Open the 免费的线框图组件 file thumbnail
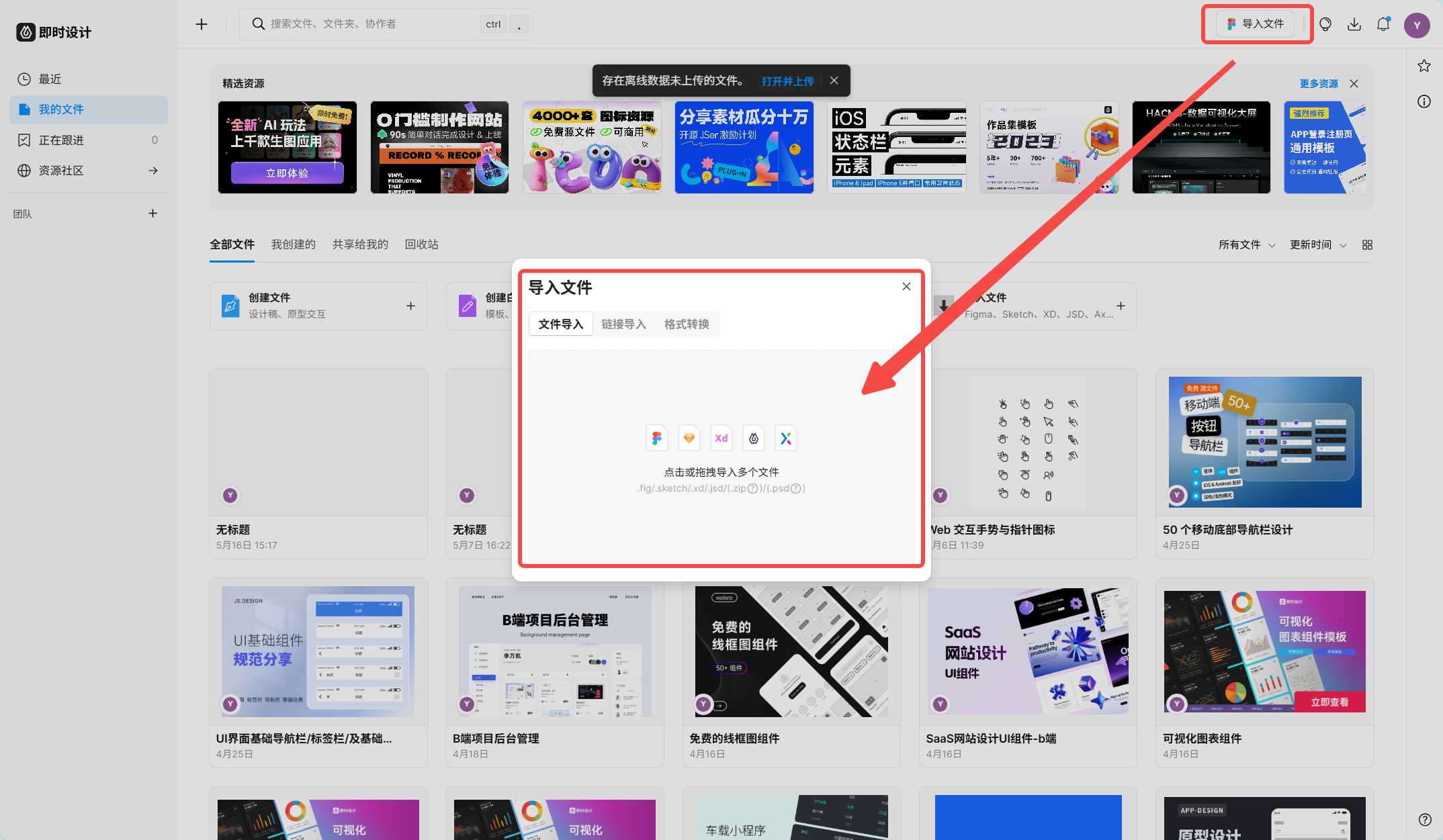Image resolution: width=1443 pixels, height=840 pixels. [791, 651]
